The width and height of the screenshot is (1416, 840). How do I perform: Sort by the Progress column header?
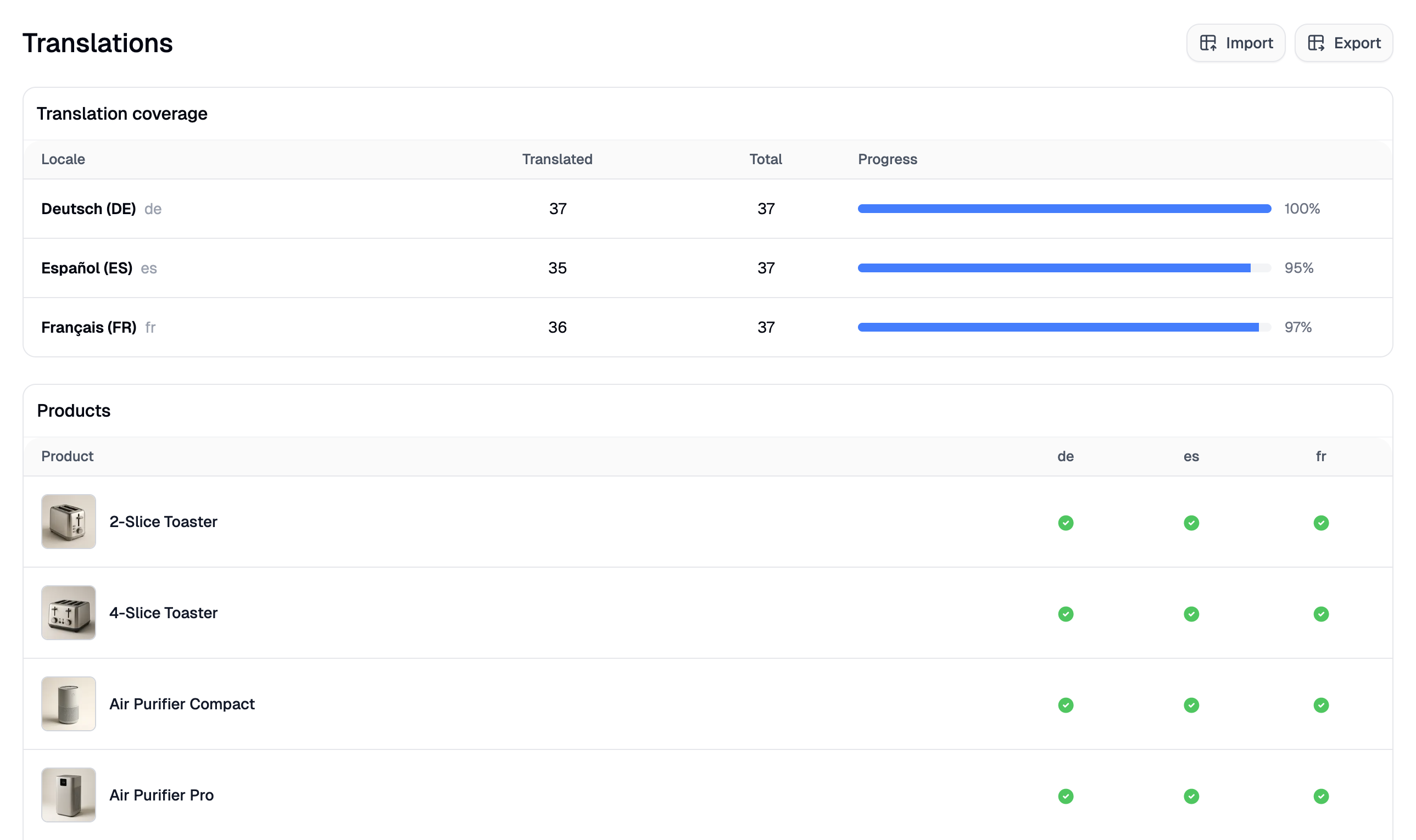(887, 159)
